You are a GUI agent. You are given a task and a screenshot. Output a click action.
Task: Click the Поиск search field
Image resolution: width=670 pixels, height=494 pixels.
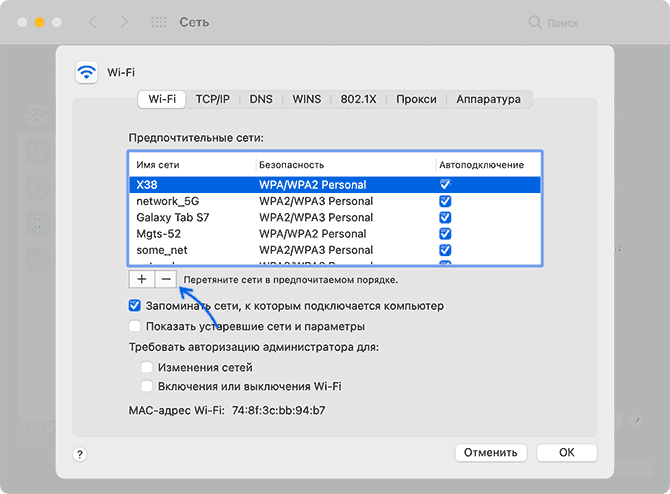tap(562, 23)
